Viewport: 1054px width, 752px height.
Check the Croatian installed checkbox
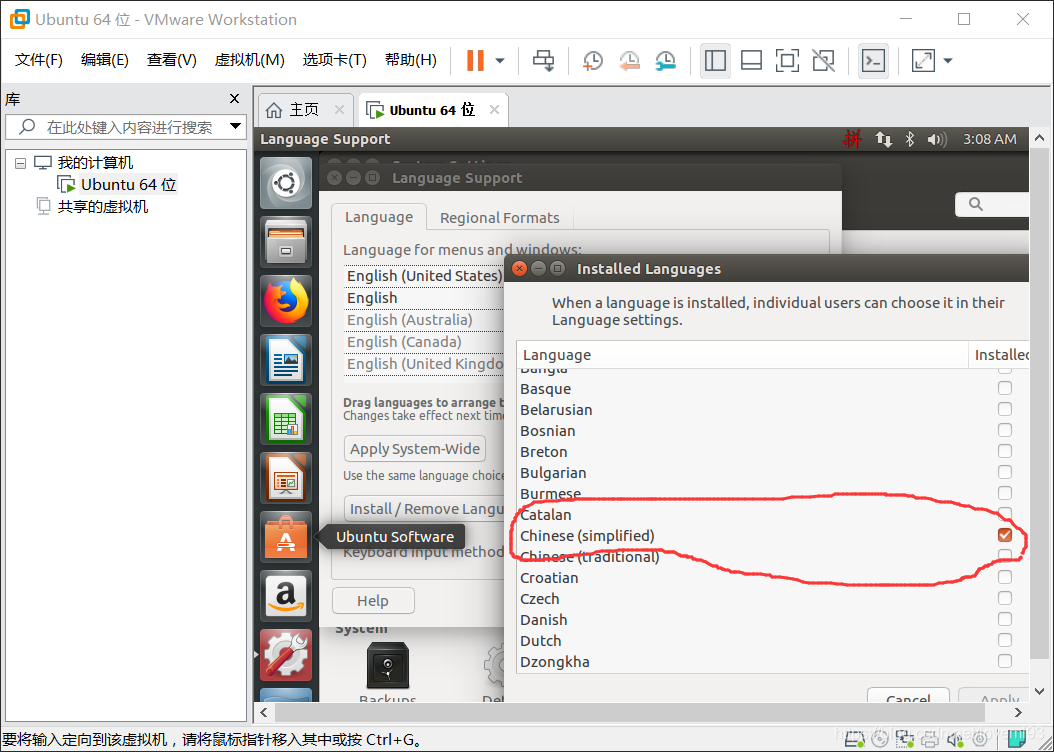pyautogui.click(x=1005, y=577)
